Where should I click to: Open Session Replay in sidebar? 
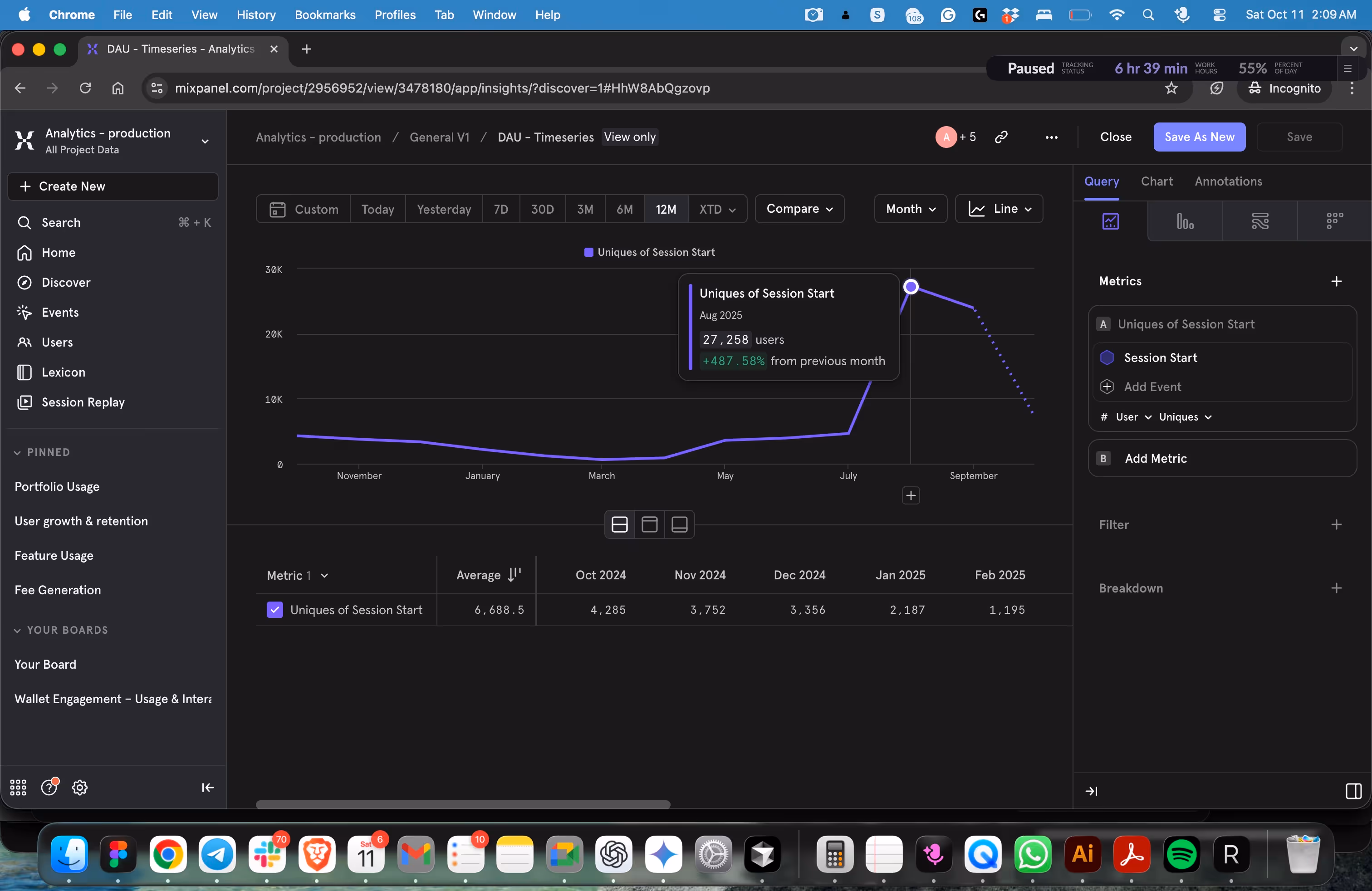point(83,402)
